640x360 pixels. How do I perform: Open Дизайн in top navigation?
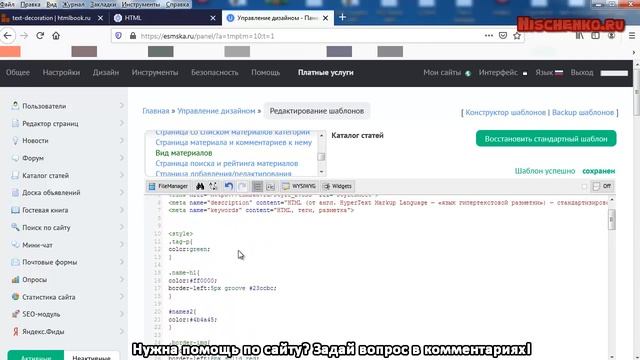pos(106,73)
